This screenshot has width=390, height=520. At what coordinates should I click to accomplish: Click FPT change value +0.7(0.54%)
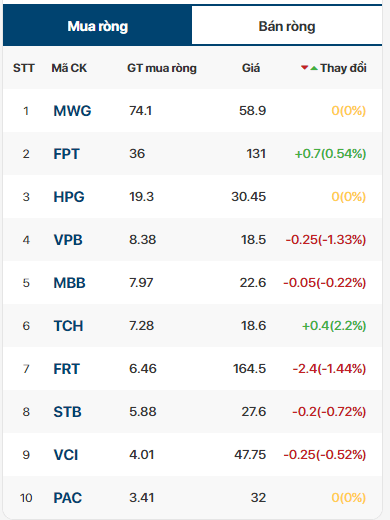point(330,154)
